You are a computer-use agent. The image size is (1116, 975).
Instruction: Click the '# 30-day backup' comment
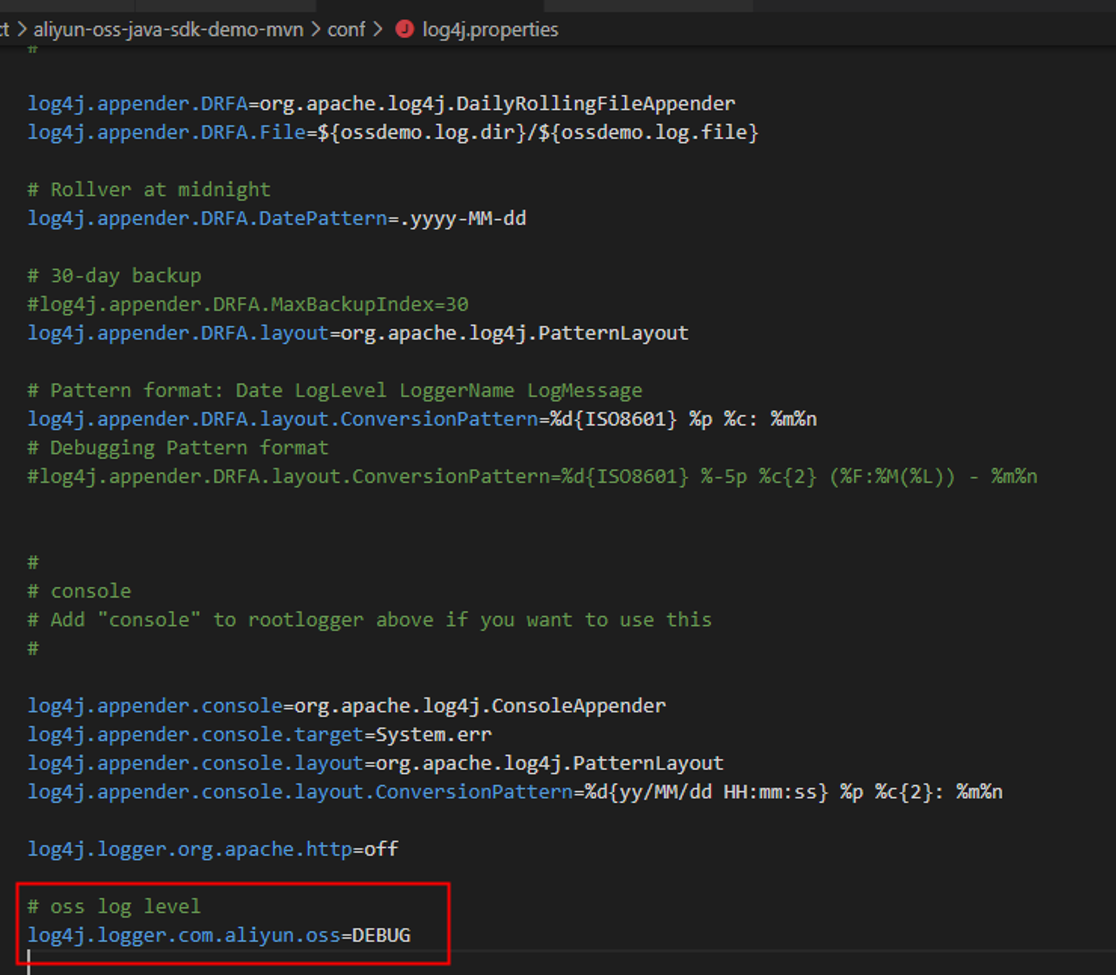pyautogui.click(x=114, y=275)
